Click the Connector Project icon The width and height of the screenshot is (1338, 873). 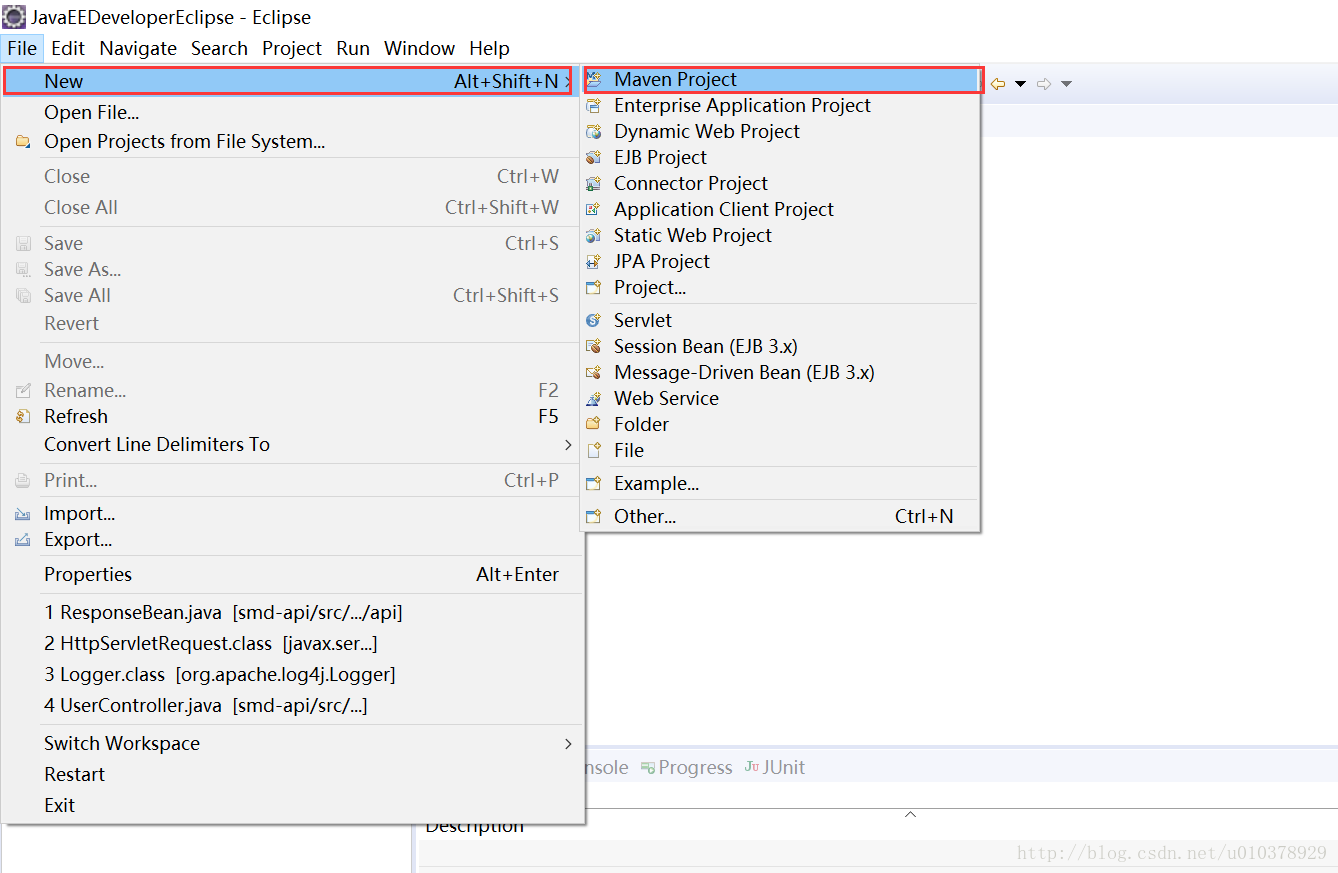(x=594, y=184)
